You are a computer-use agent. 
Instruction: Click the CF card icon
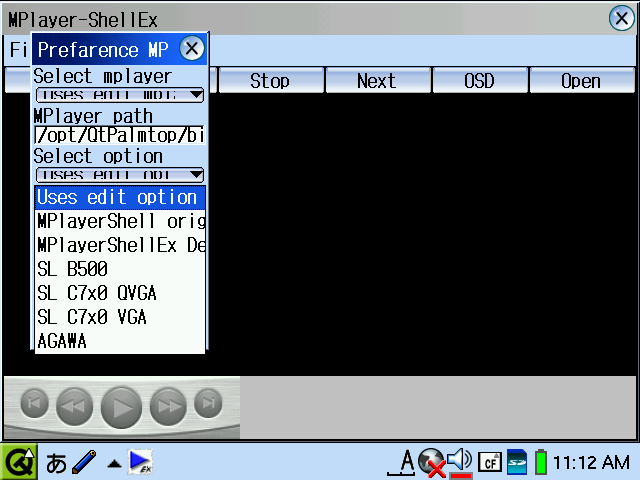pos(490,462)
